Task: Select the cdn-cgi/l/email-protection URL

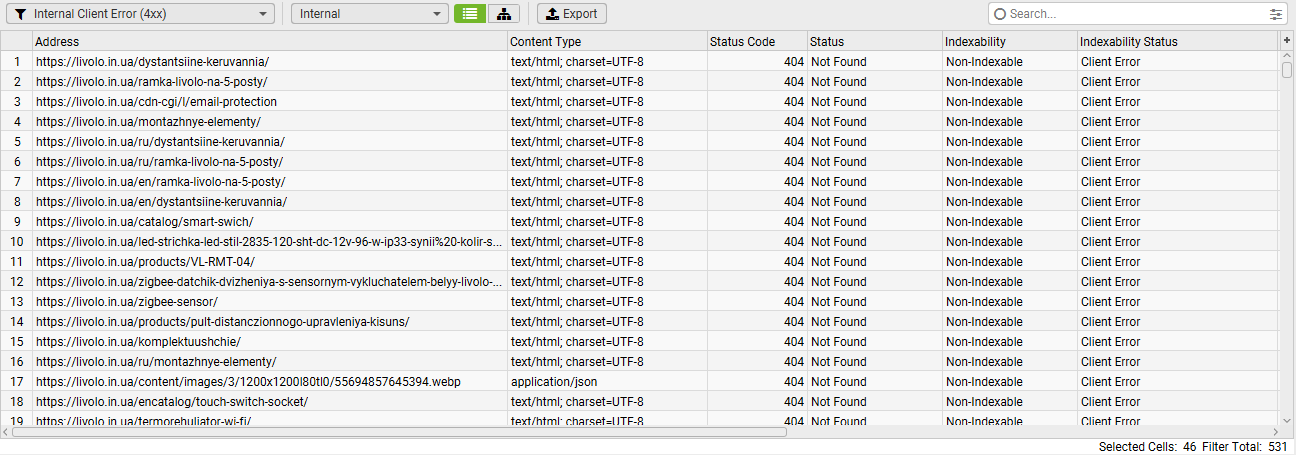Action: click(156, 102)
